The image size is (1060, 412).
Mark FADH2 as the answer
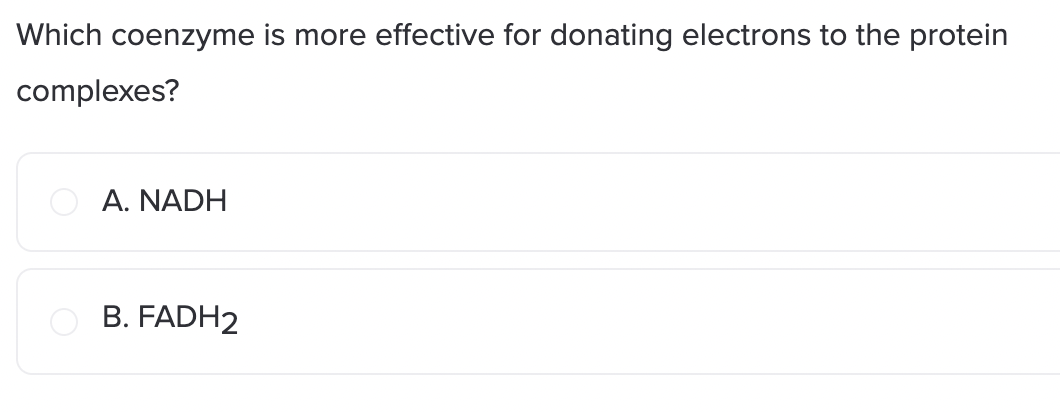click(64, 321)
